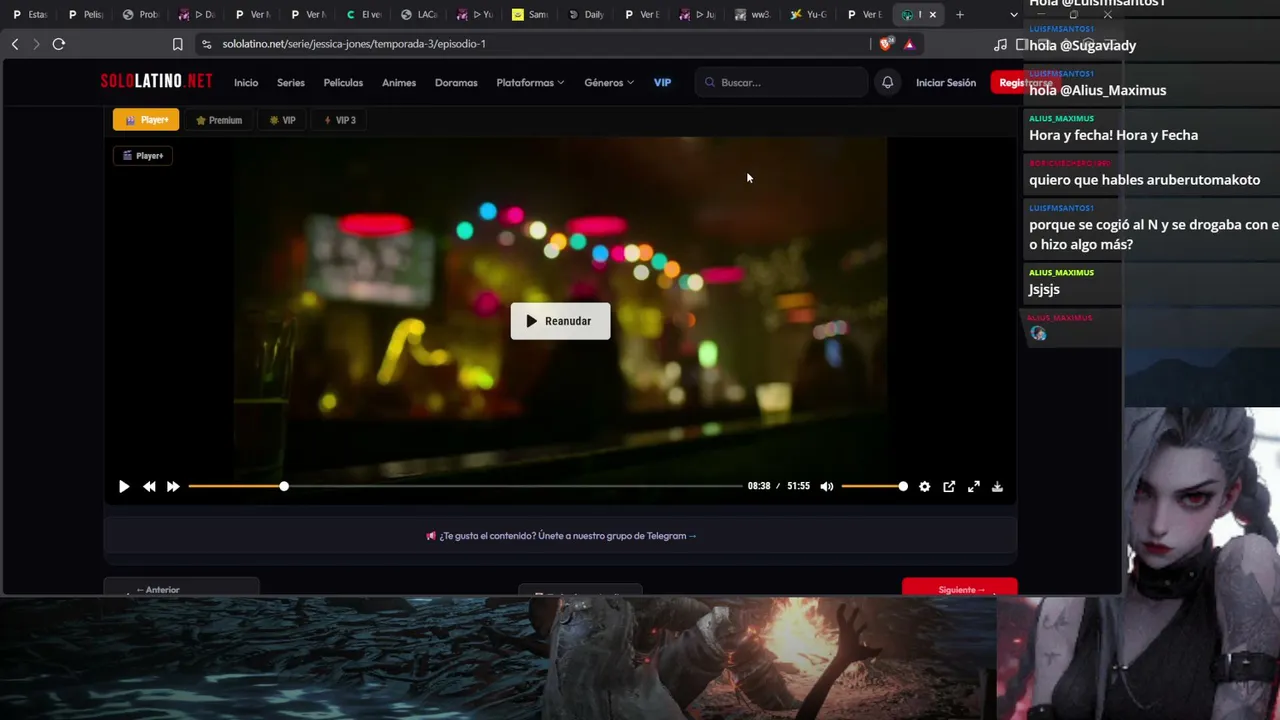Open the Animes section
Viewport: 1280px width, 720px height.
tap(399, 83)
